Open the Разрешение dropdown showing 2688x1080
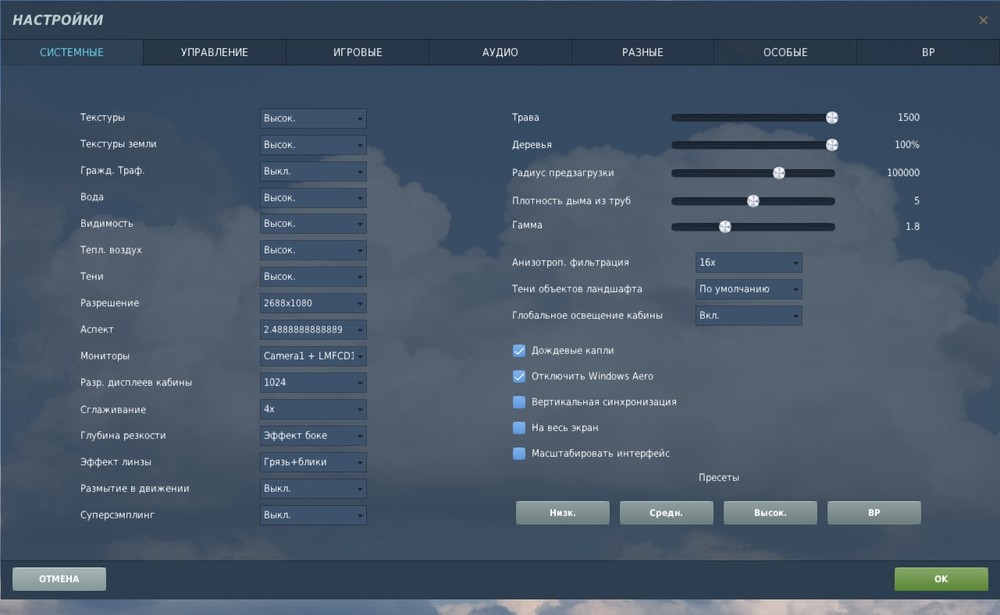1000x615 pixels. coord(313,303)
